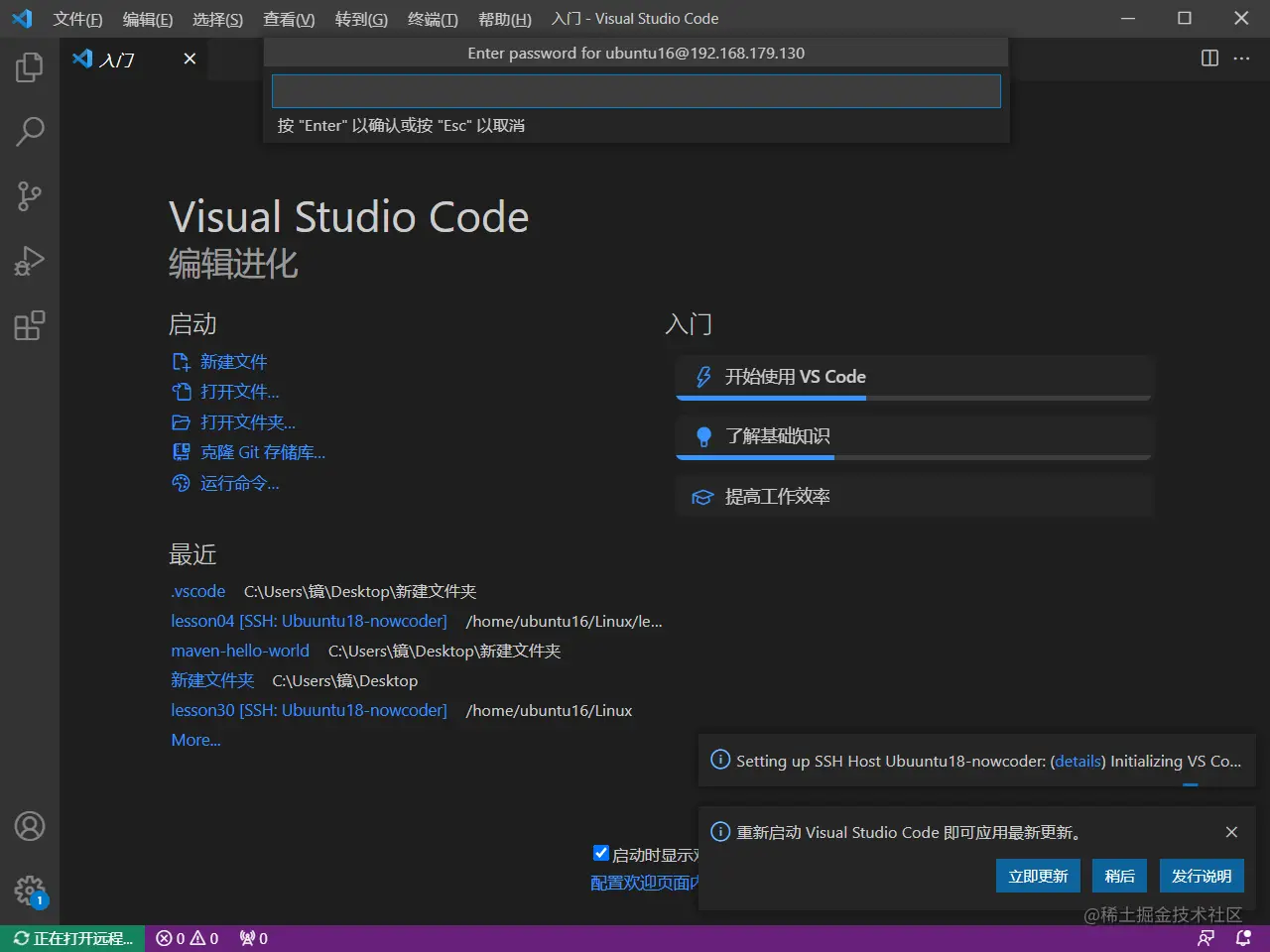Open the 转到(G) menu
1270x952 pixels.
(361, 19)
